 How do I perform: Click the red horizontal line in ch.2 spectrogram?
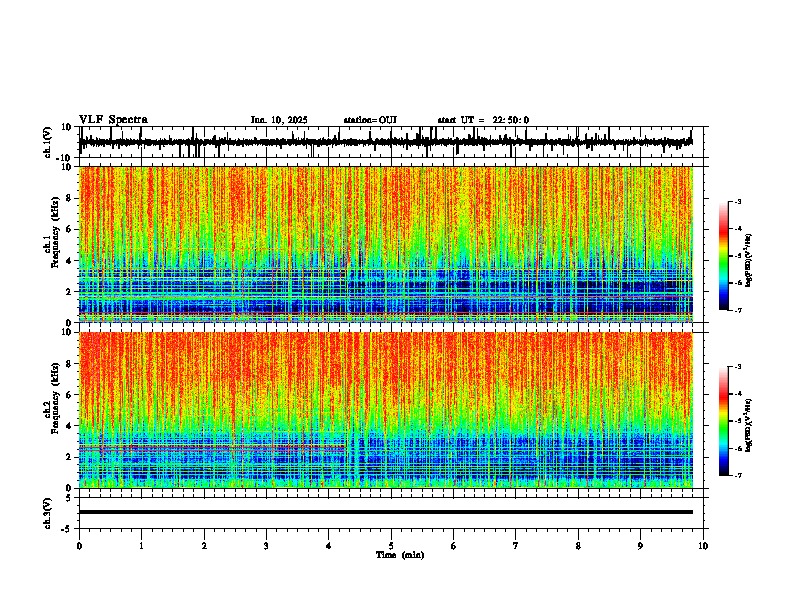[212, 447]
